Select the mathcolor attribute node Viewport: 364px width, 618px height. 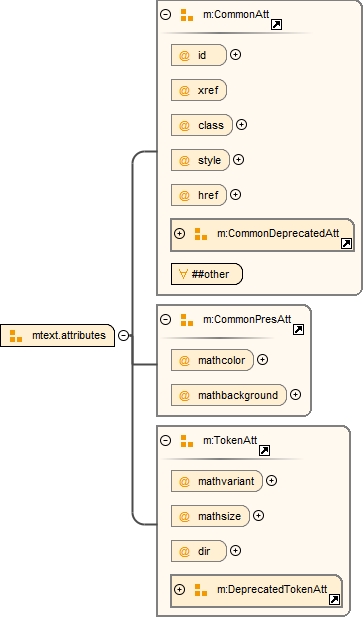(212, 360)
